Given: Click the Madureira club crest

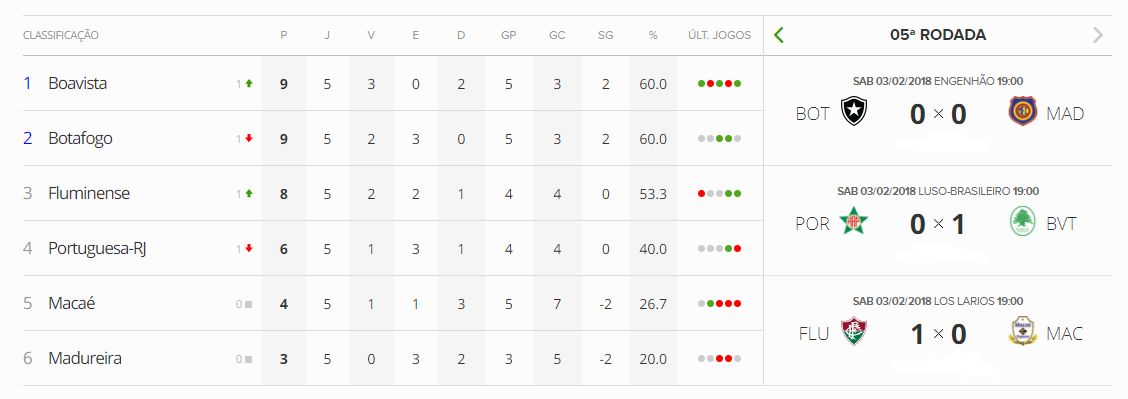Looking at the screenshot, I should click(x=1022, y=113).
